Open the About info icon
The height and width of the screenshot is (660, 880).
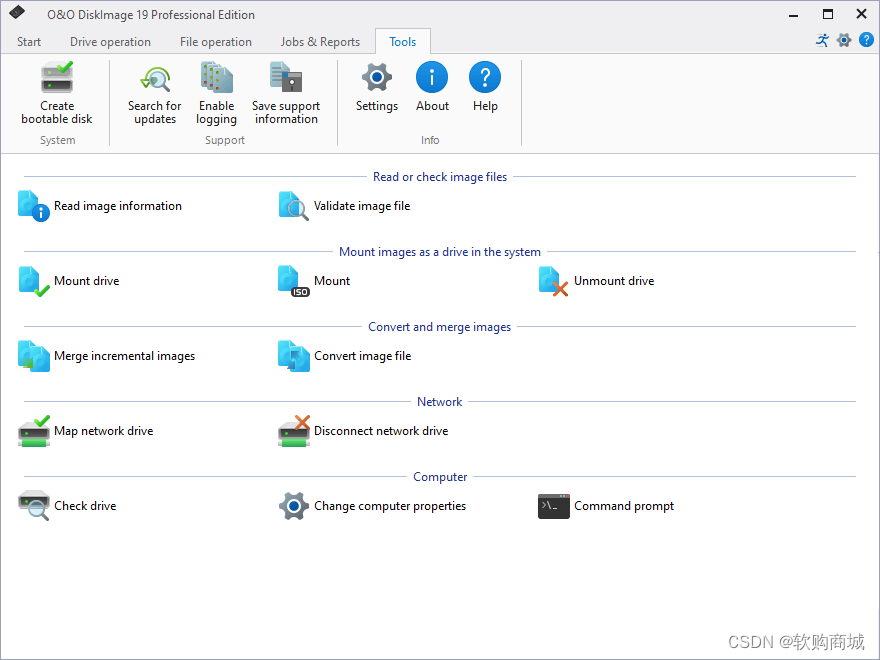click(x=432, y=77)
